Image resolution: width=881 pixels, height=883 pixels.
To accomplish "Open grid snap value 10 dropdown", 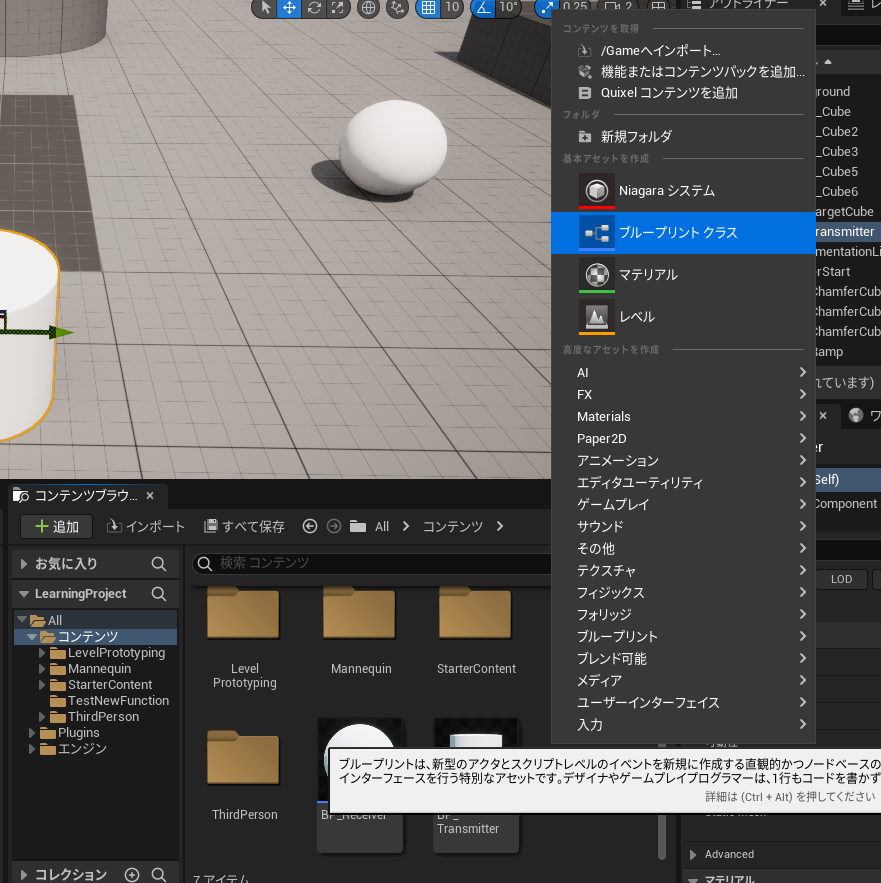I will point(452,7).
